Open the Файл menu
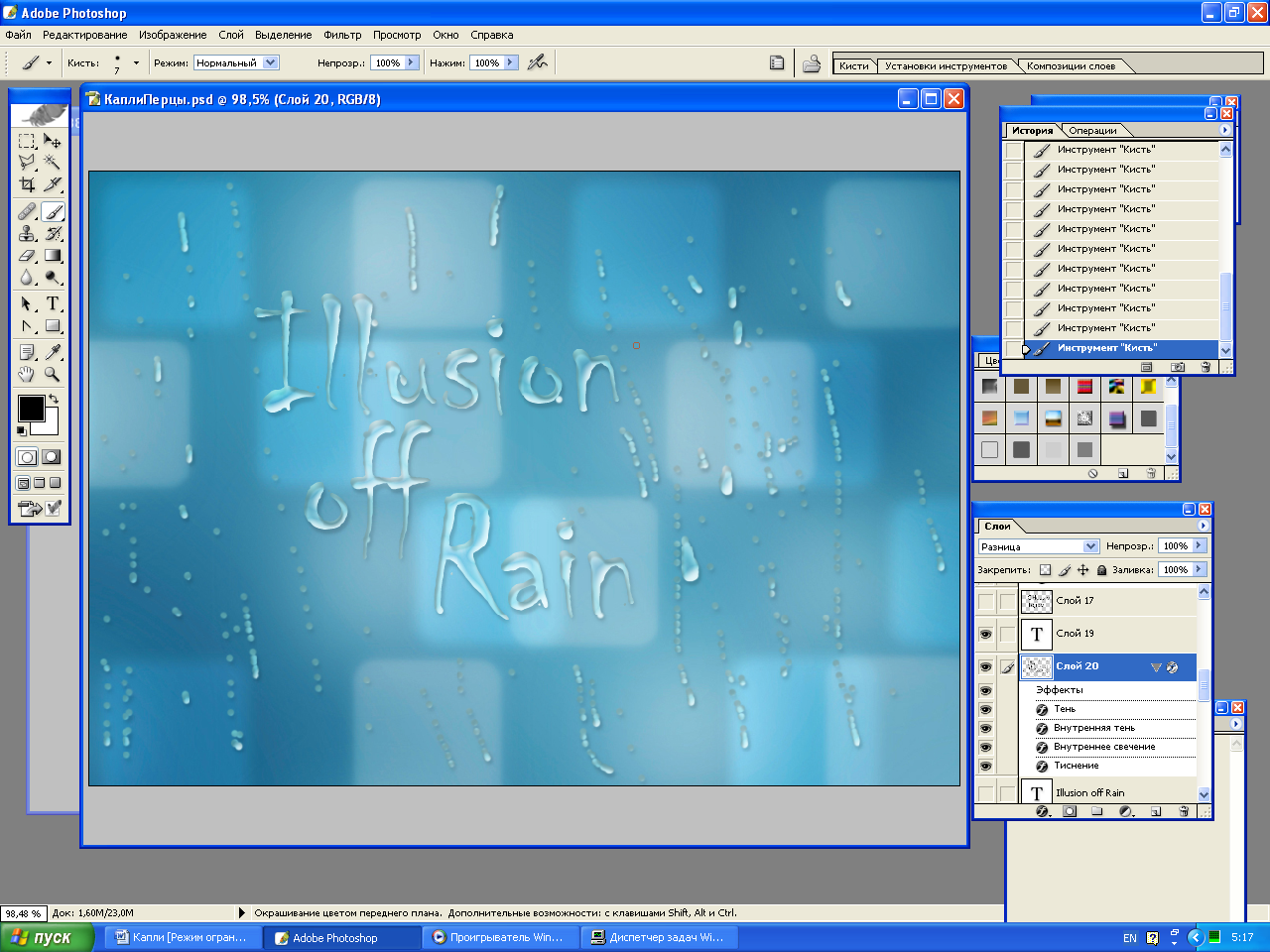The height and width of the screenshot is (952, 1270). [19, 35]
